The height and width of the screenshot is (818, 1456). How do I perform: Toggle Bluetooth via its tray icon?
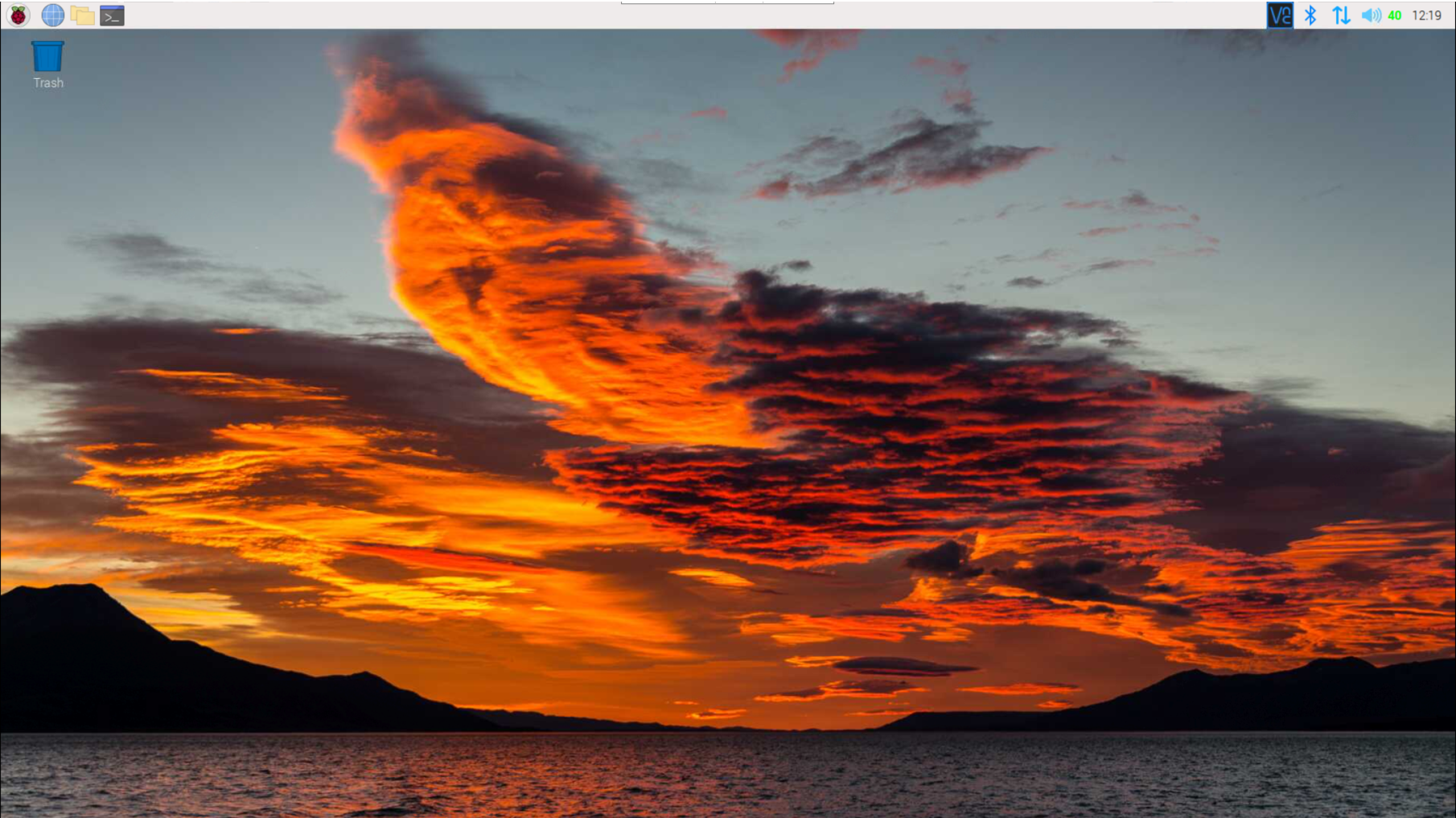point(1310,15)
